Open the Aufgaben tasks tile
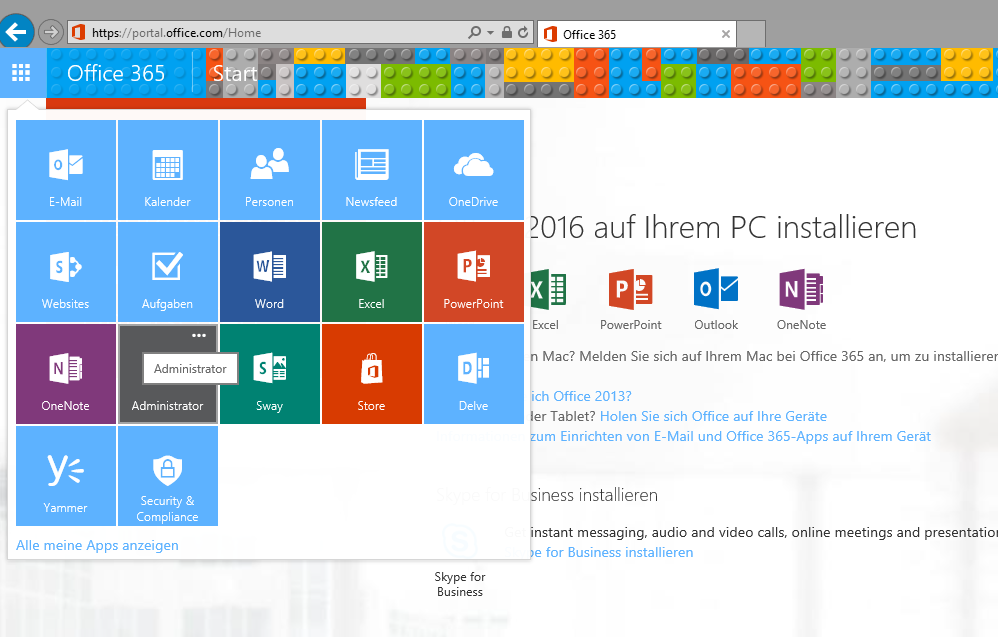This screenshot has height=637, width=1008. click(168, 272)
